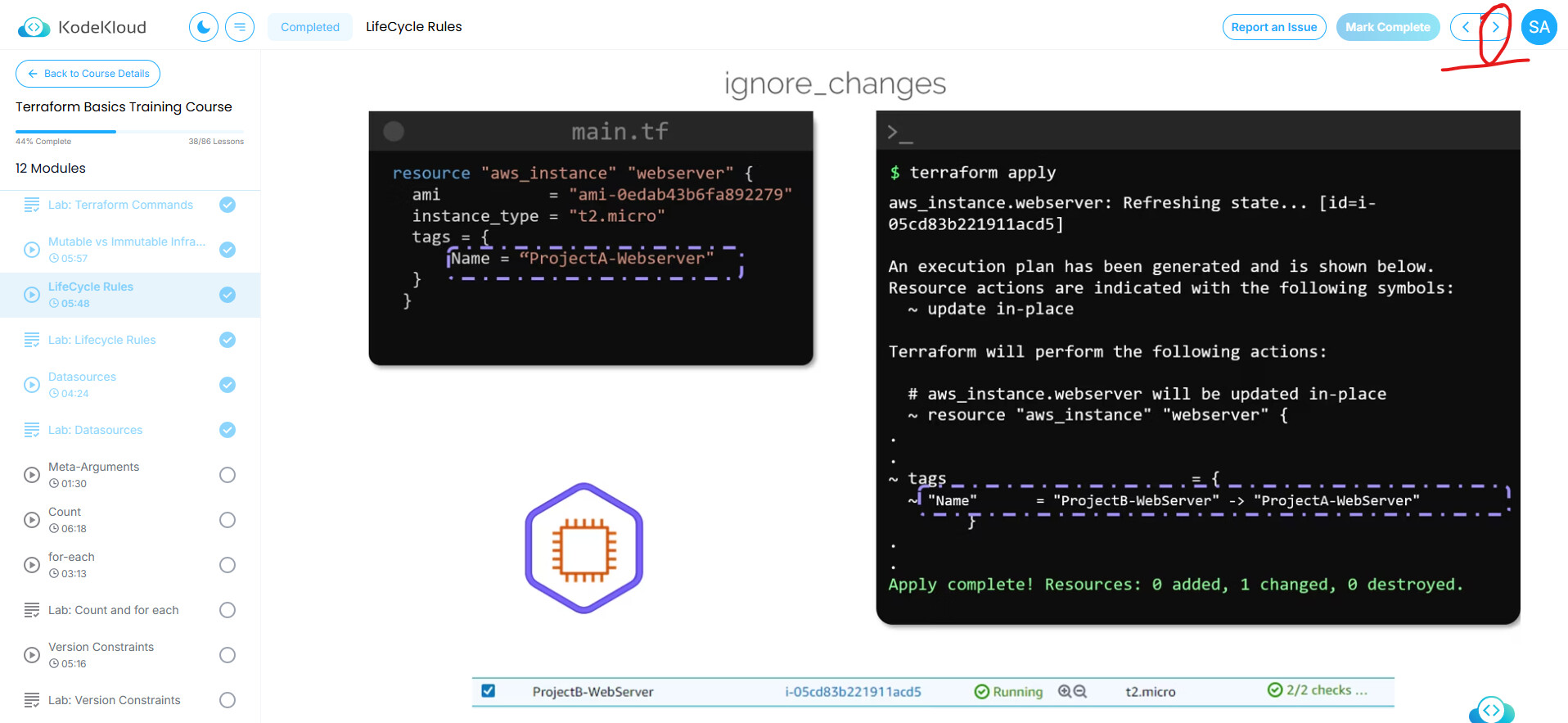Mark Version Constraints completion circle

tap(228, 655)
